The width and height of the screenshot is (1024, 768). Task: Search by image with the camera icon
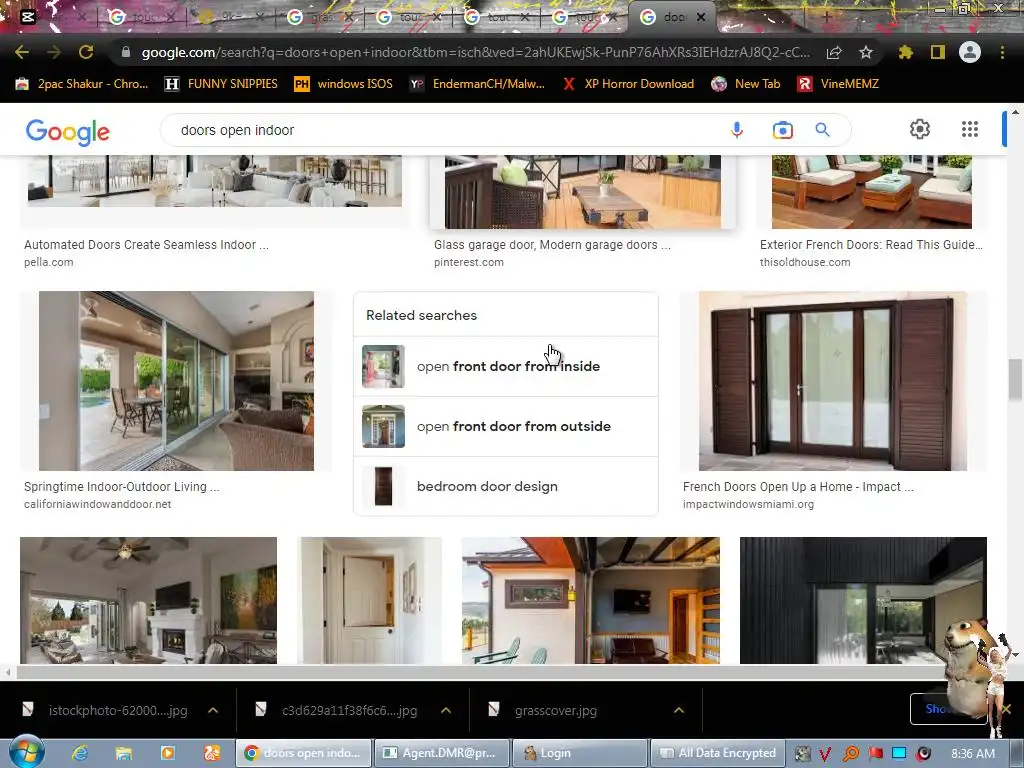pos(782,130)
